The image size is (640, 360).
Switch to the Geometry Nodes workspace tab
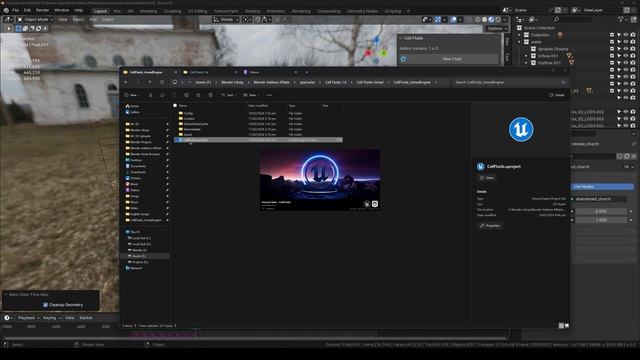click(x=362, y=11)
